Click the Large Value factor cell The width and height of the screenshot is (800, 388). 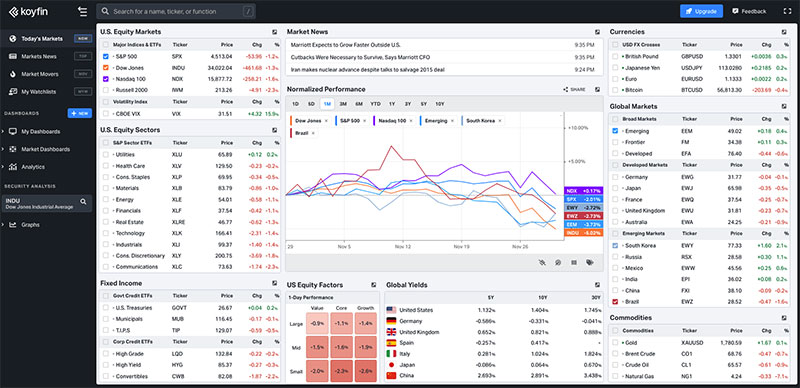point(318,323)
